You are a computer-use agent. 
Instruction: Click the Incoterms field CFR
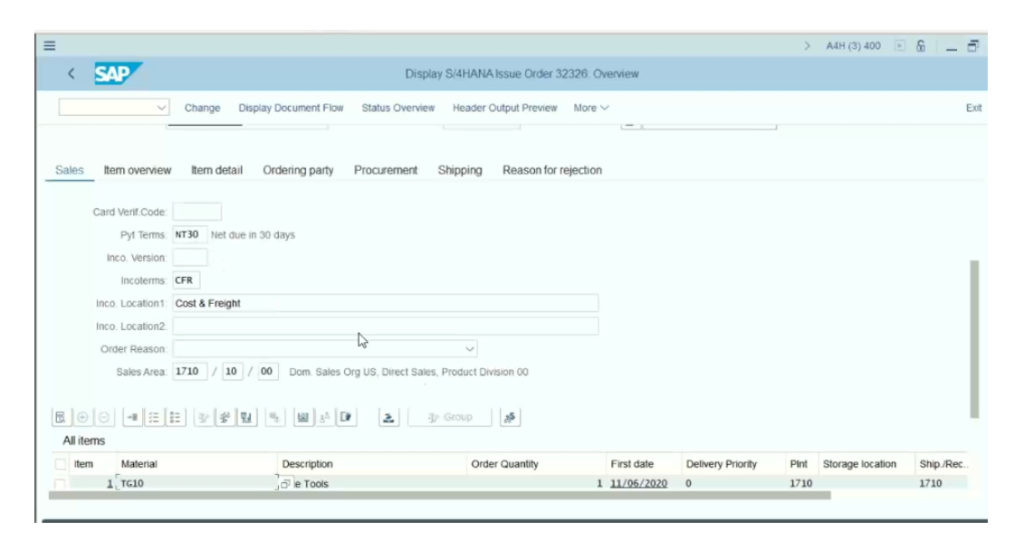pos(186,280)
